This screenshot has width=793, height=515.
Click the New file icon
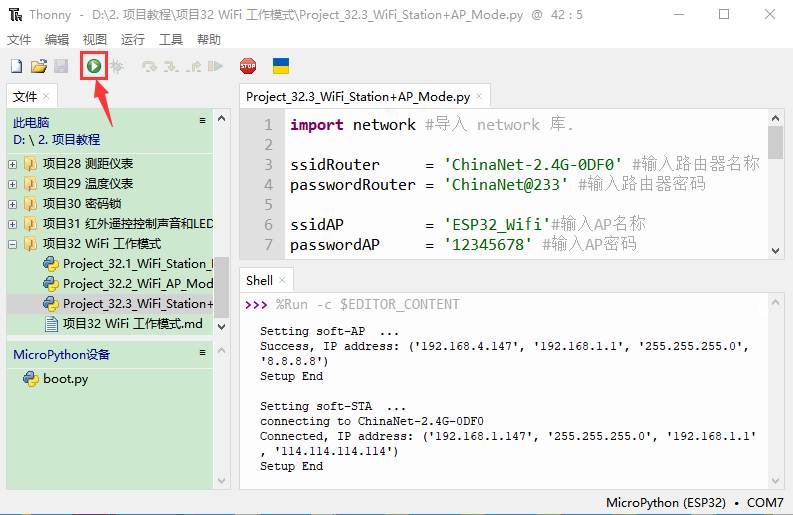pos(16,66)
